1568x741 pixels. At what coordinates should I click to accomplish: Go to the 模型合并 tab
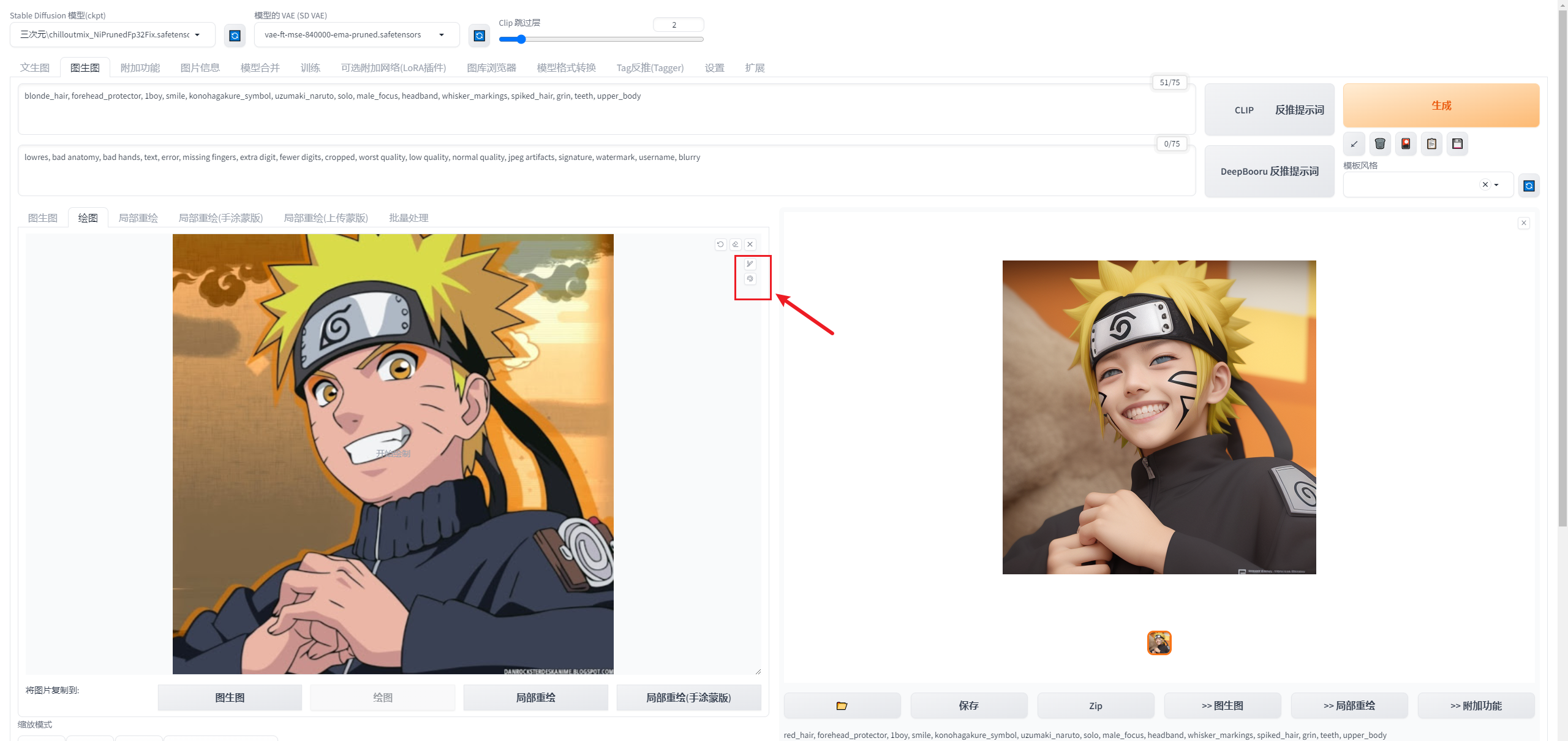[x=260, y=67]
